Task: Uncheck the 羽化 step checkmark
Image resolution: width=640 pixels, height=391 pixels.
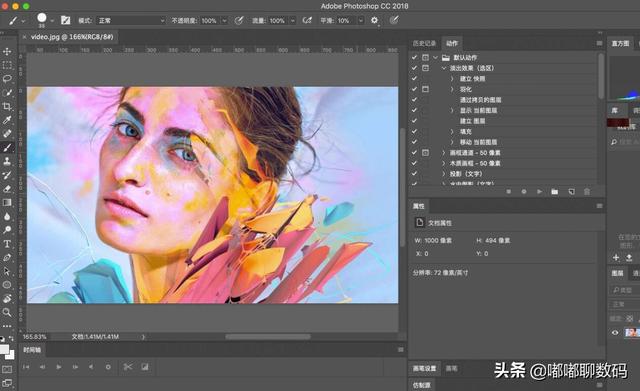Action: coord(414,89)
